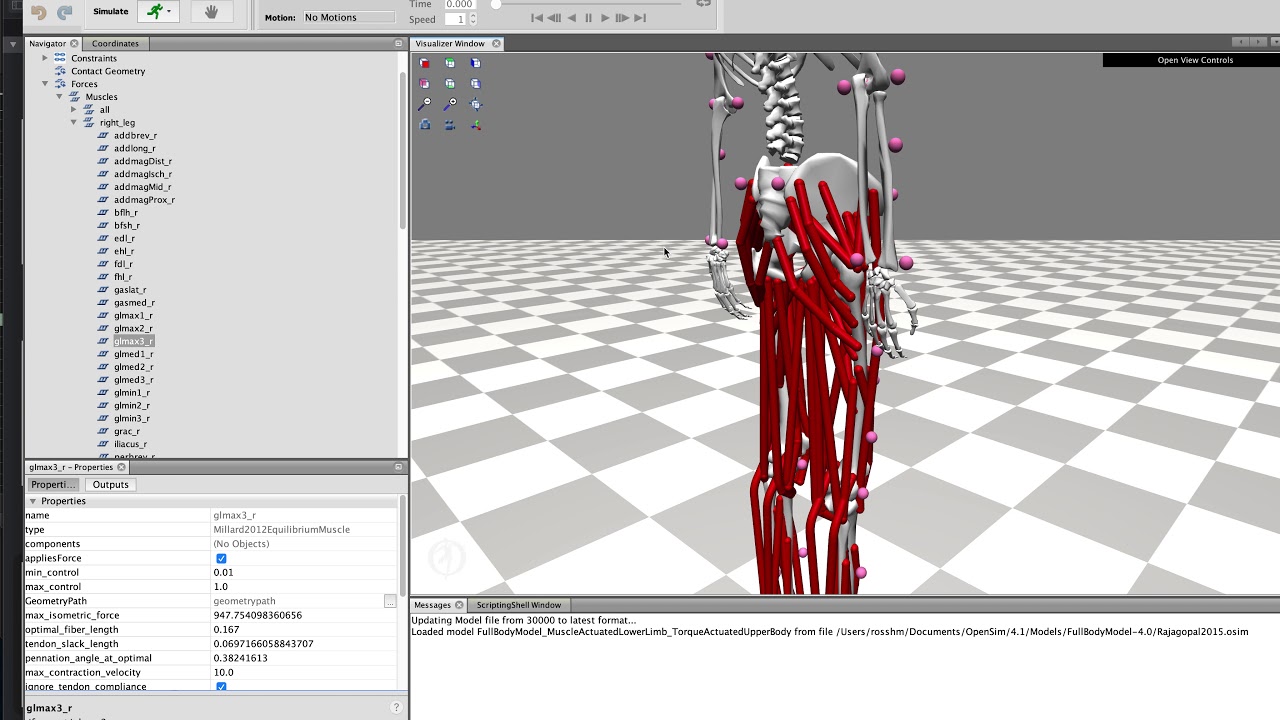Toggle motion loop playback
The height and width of the screenshot is (720, 1280).
click(x=704, y=4)
